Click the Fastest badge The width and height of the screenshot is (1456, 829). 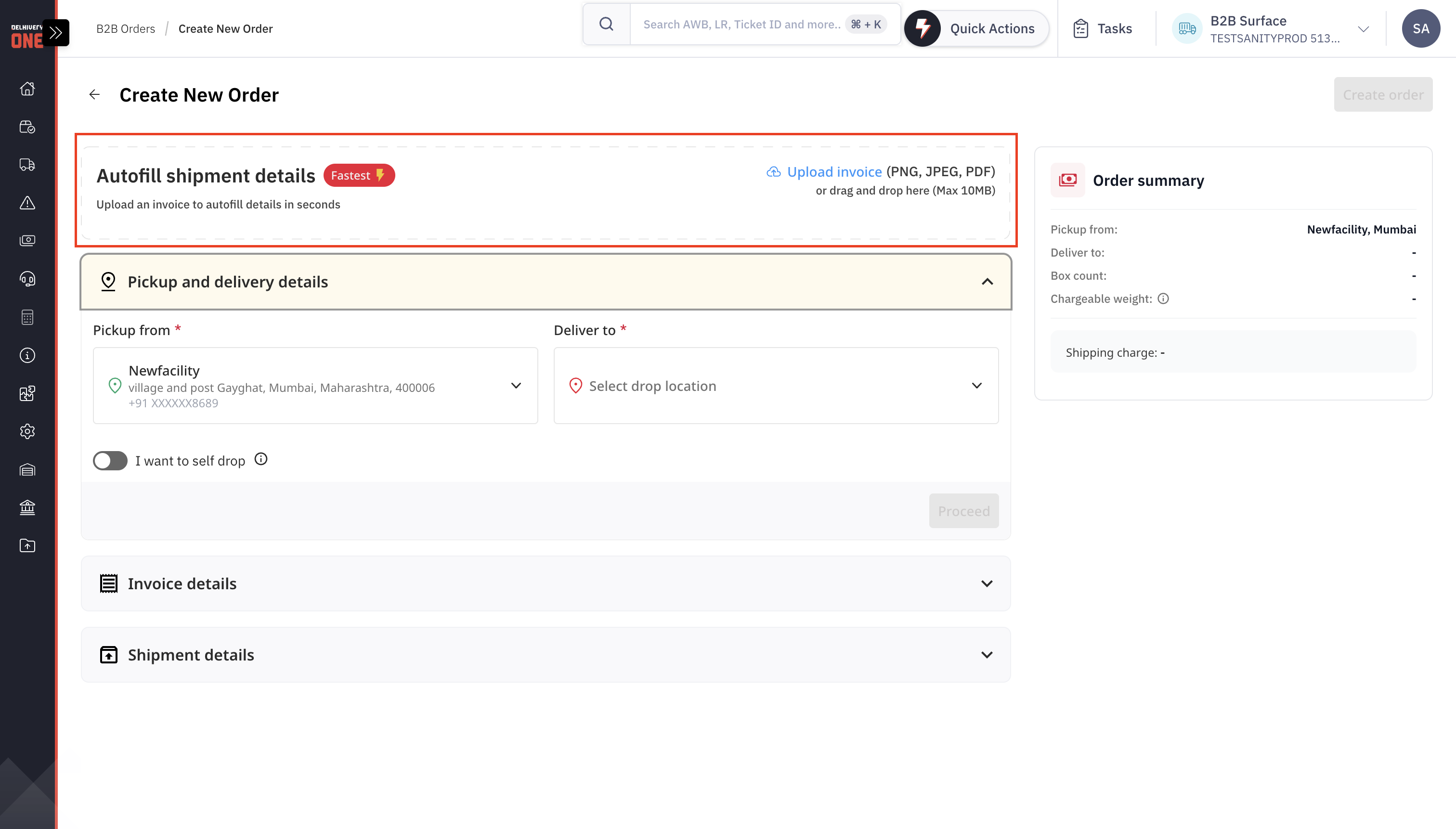click(359, 175)
